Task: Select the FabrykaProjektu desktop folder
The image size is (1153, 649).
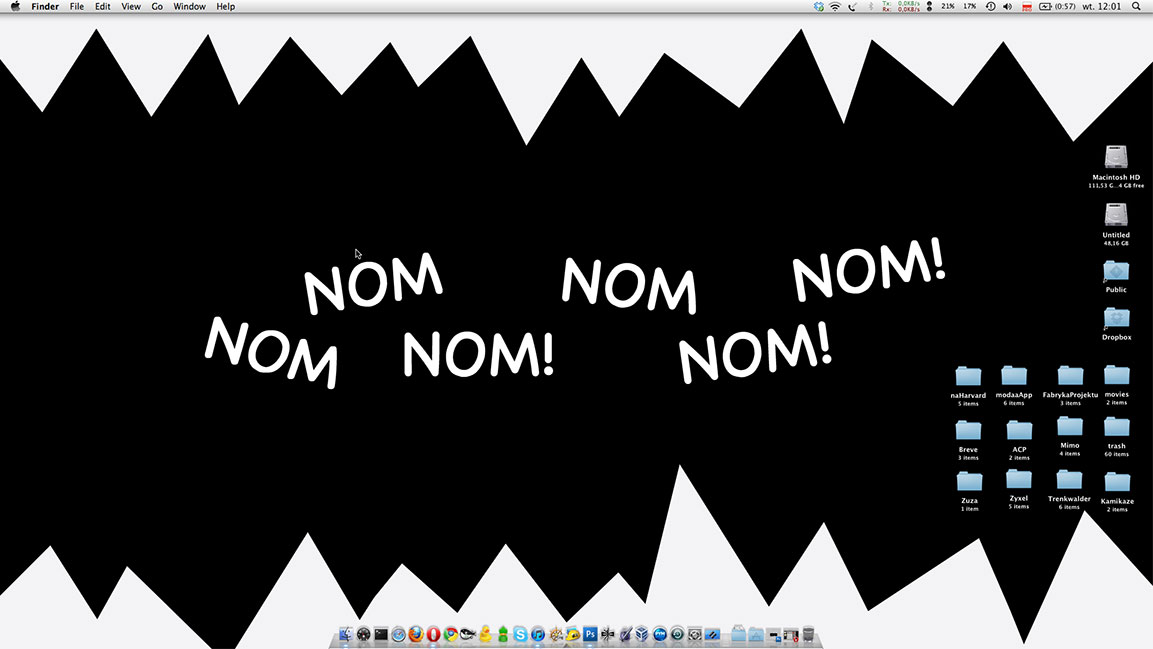Action: (1070, 376)
